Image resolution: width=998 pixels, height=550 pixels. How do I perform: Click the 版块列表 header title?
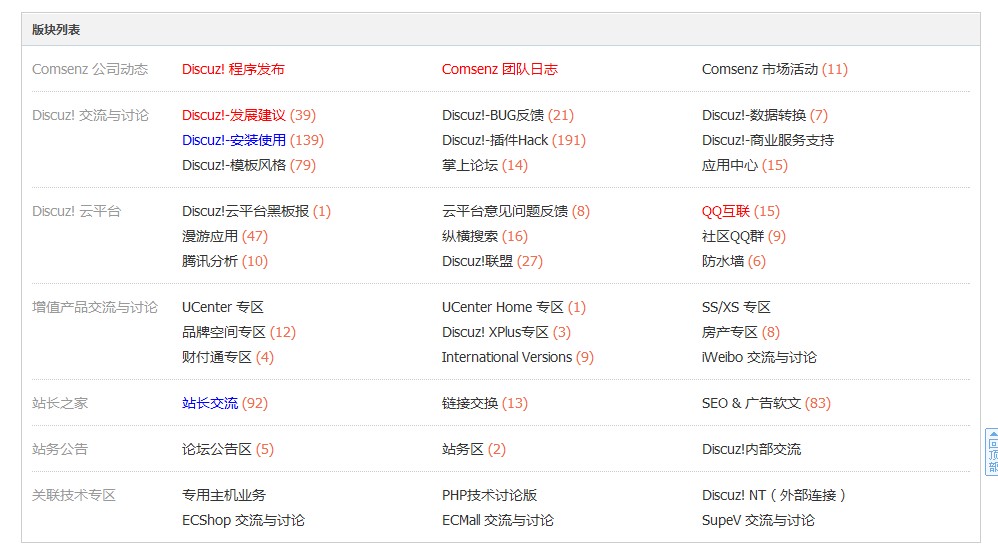[x=56, y=30]
